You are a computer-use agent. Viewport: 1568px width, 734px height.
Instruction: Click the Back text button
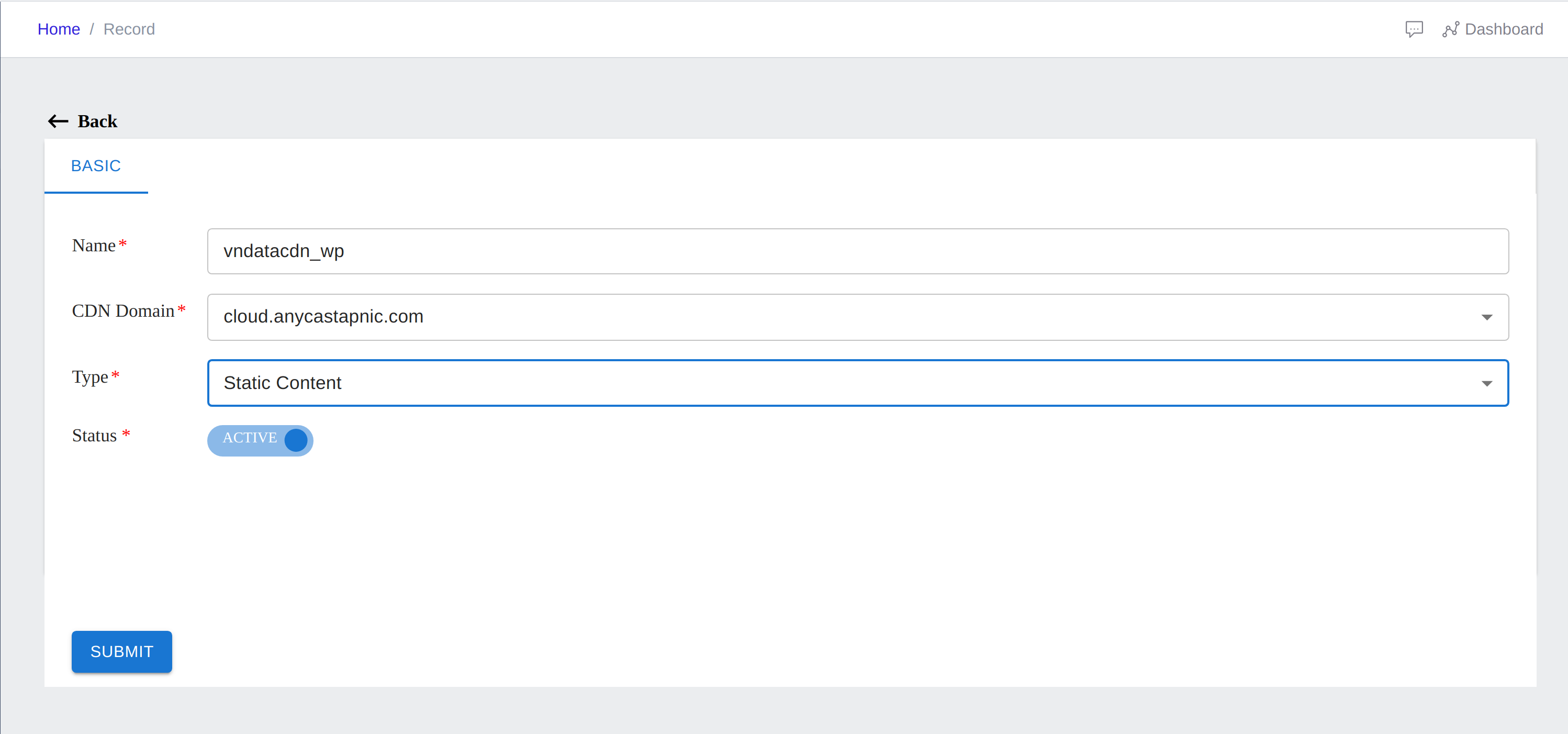click(x=97, y=121)
